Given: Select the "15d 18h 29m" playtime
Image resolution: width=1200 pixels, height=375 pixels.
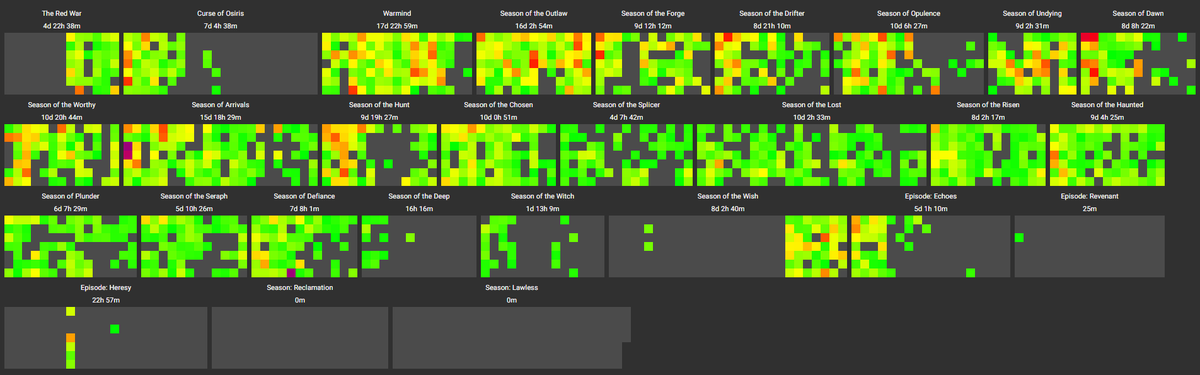Looking at the screenshot, I should (x=219, y=117).
